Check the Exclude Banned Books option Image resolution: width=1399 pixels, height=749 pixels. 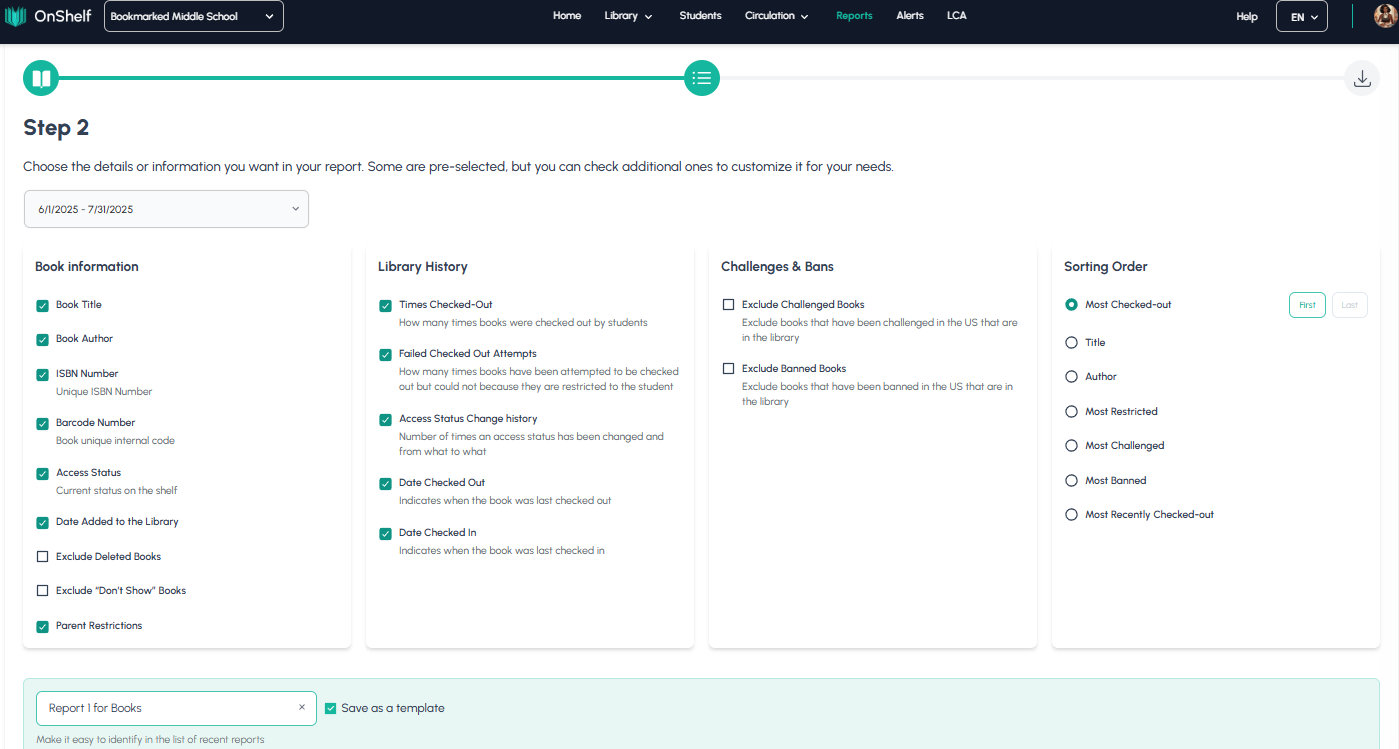click(728, 369)
